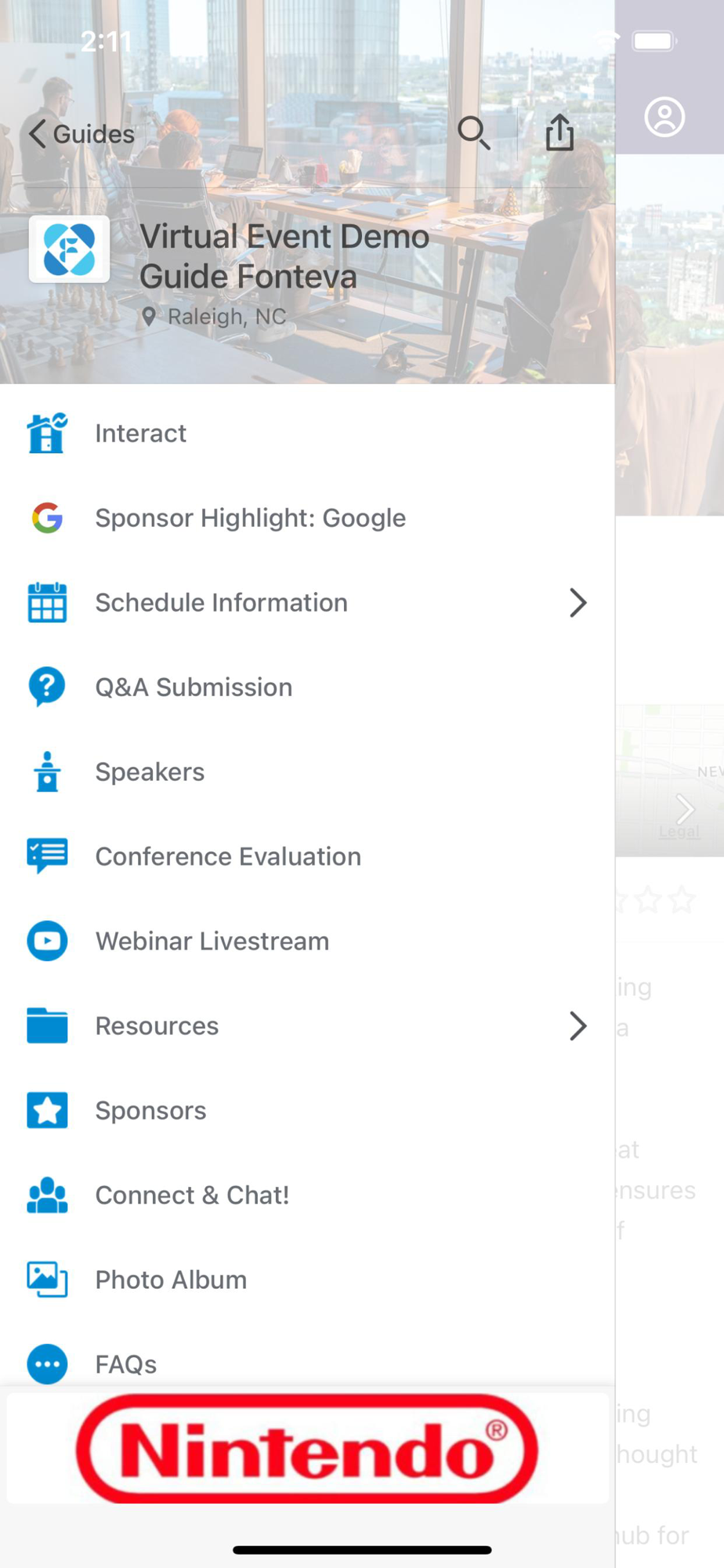Image resolution: width=724 pixels, height=1568 pixels.
Task: Open Connect & Chat! menu item
Action: tap(307, 1195)
